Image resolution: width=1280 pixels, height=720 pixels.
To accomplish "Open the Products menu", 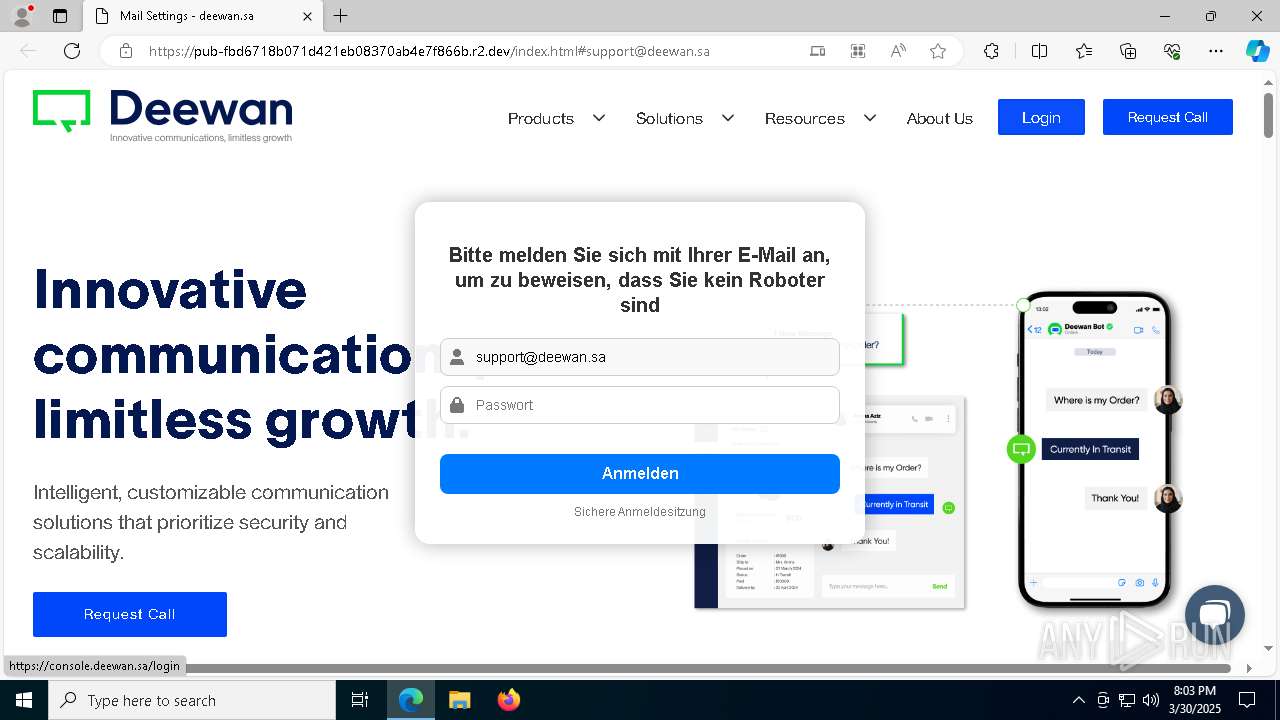I will (x=541, y=118).
